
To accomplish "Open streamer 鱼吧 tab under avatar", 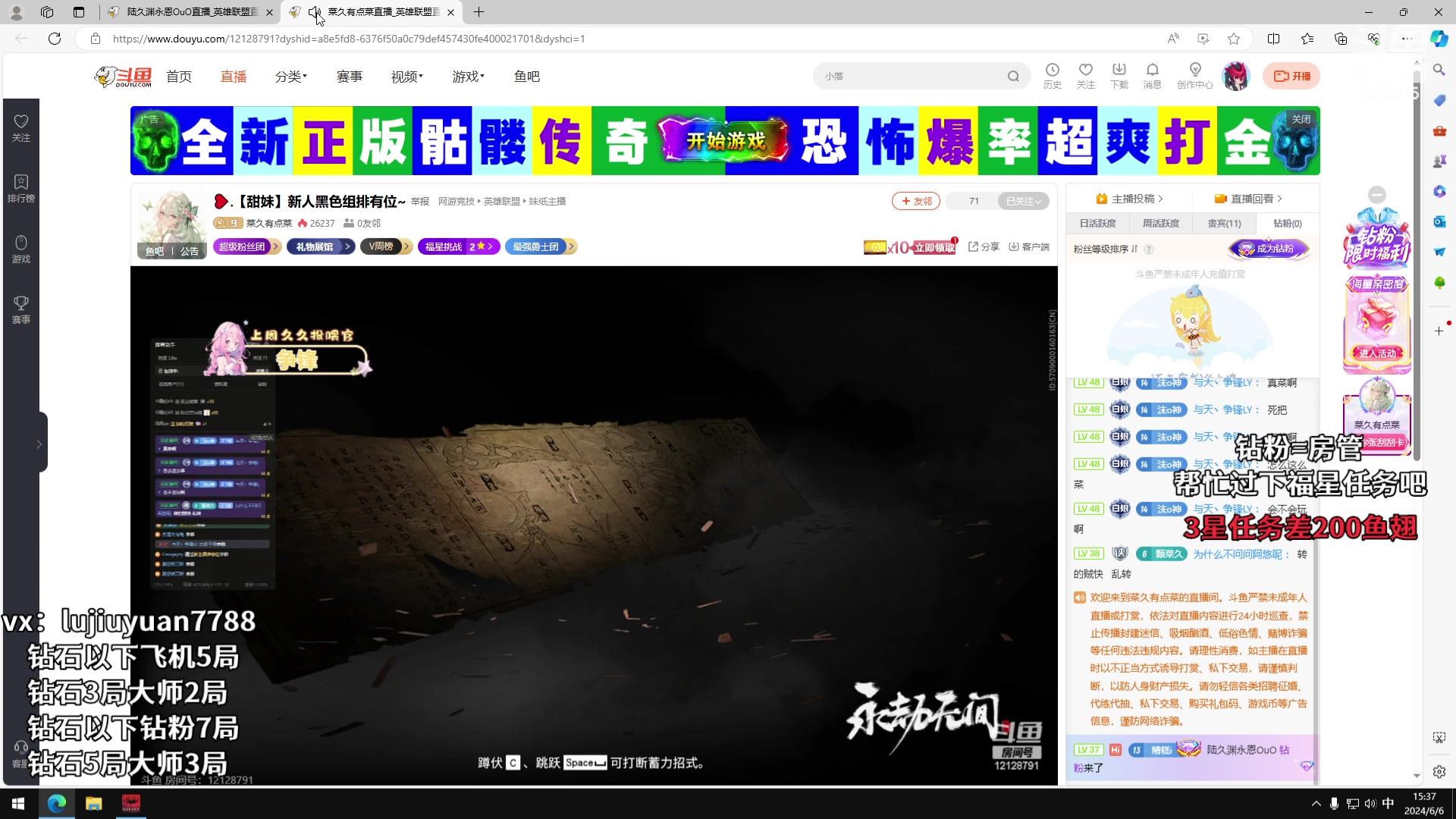I will coord(155,252).
